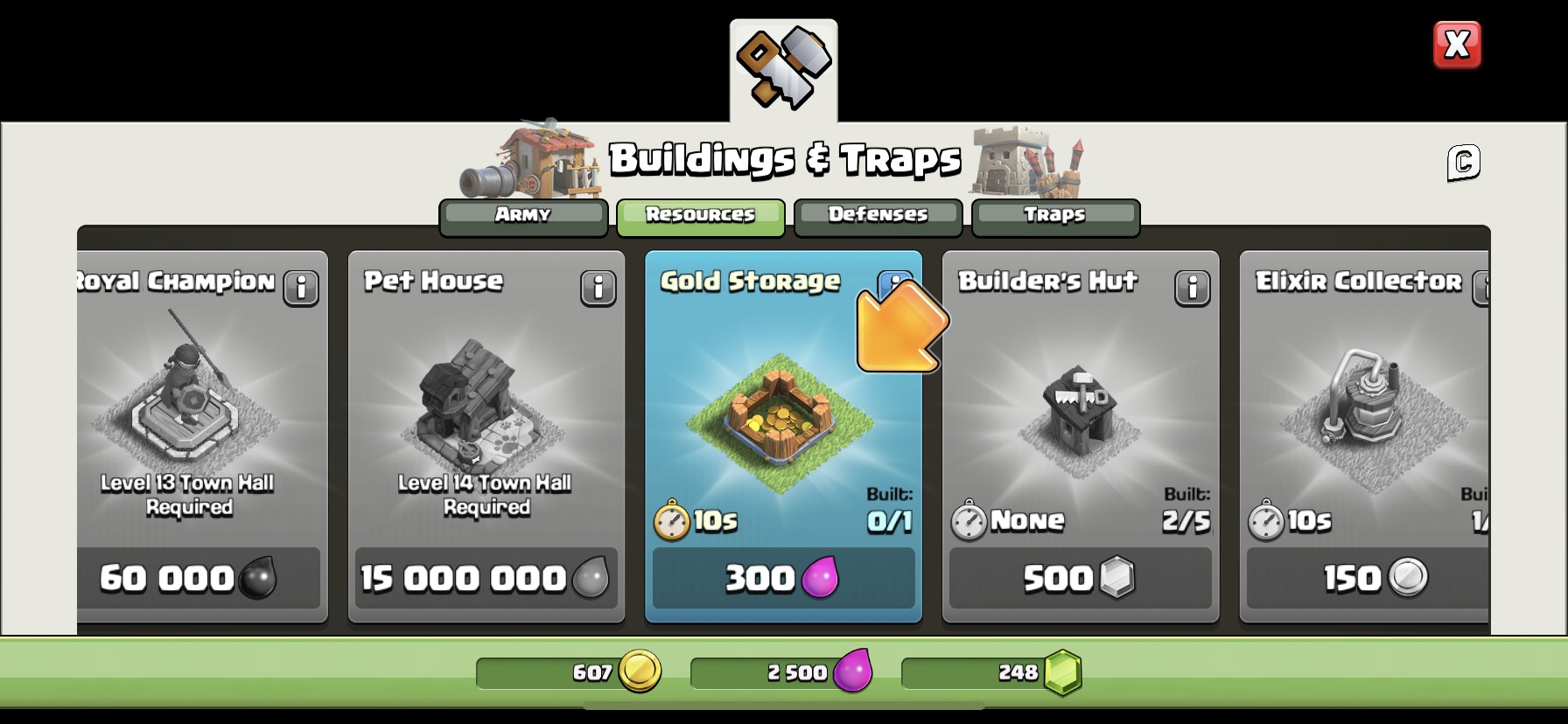This screenshot has width=1568, height=724.
Task: Tap the 500 gems Builder's Hut price
Action: pos(1081,578)
